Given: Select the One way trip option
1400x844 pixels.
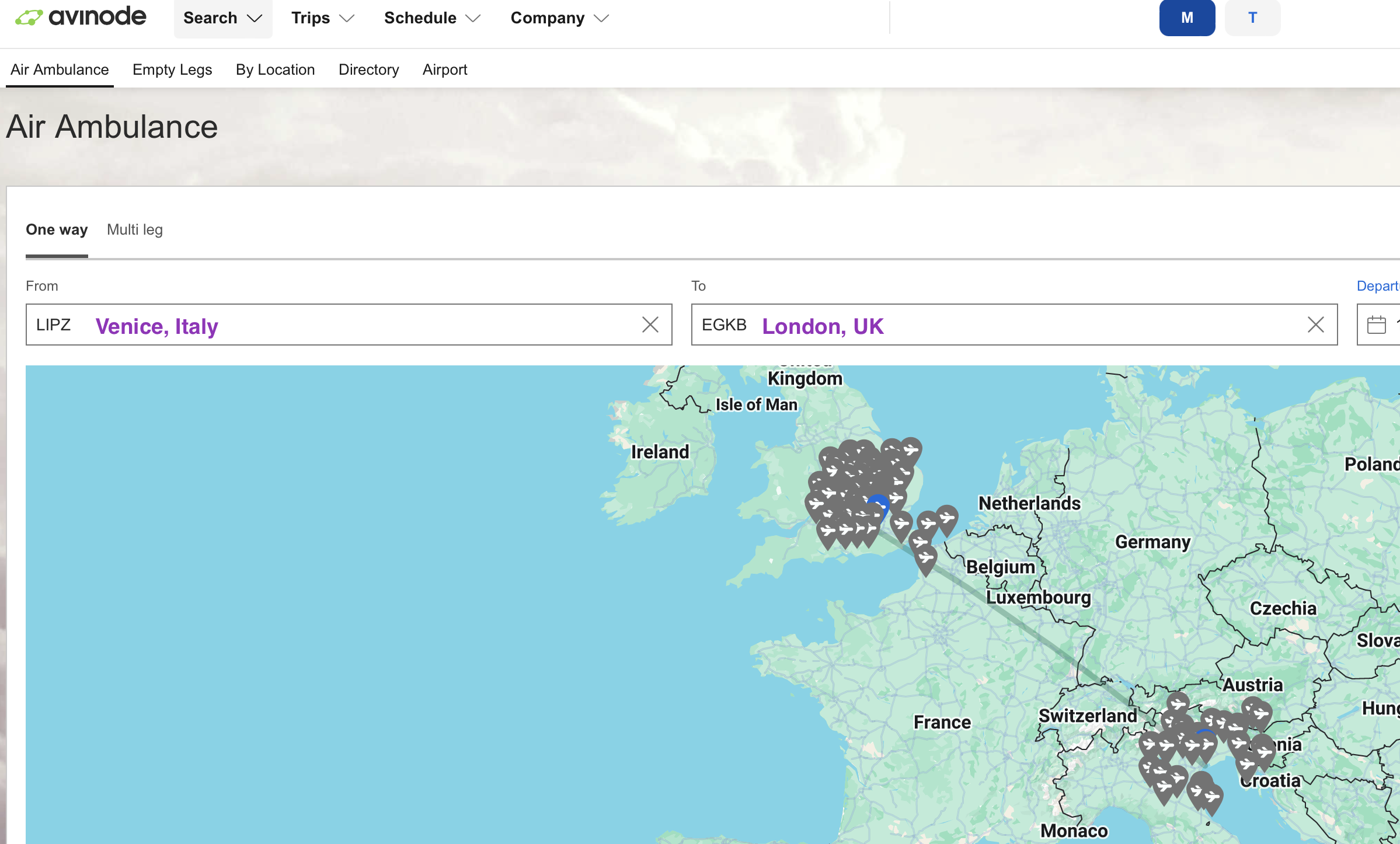Looking at the screenshot, I should coord(57,229).
